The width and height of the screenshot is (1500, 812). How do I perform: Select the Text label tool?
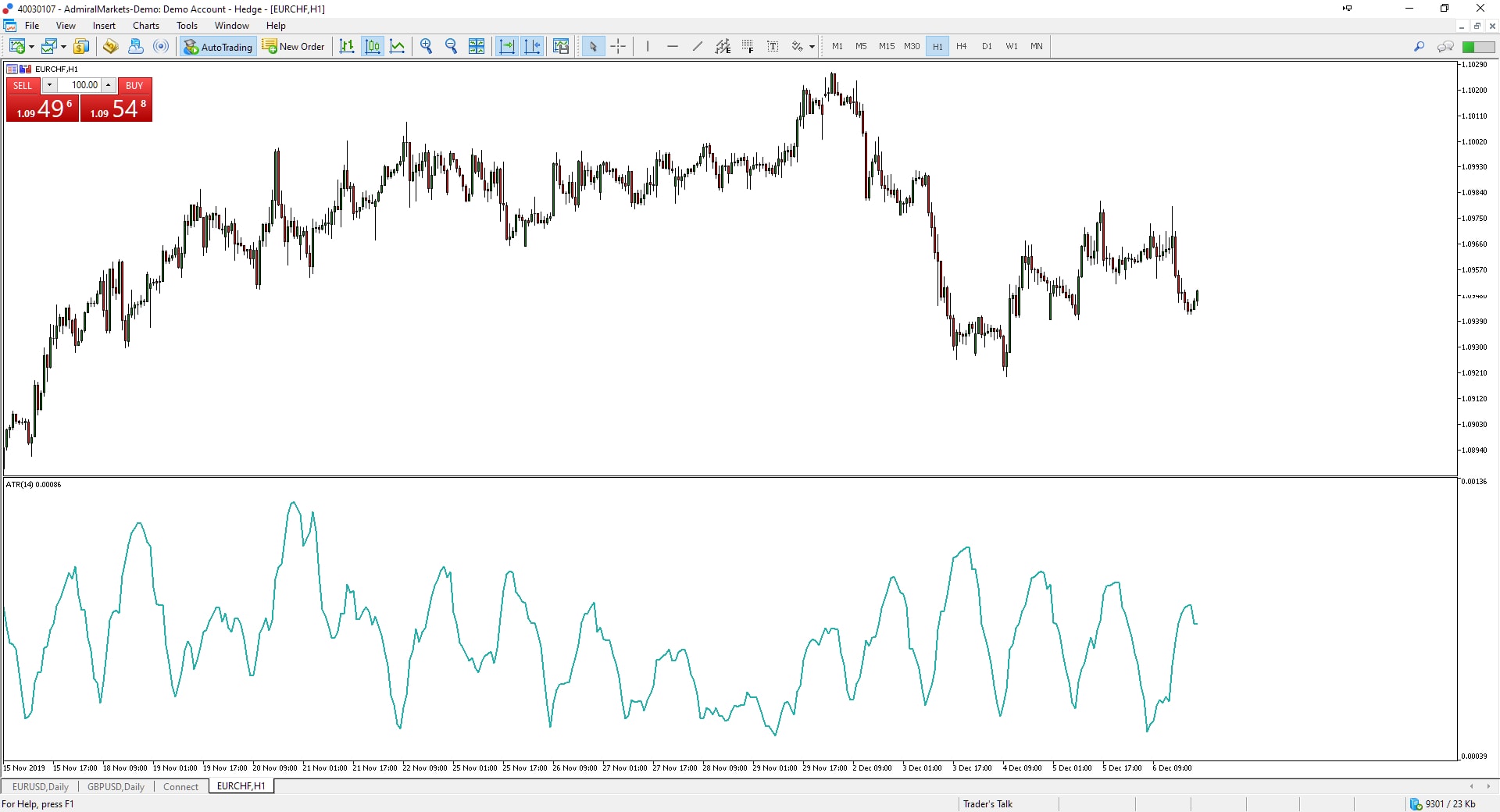click(773, 47)
